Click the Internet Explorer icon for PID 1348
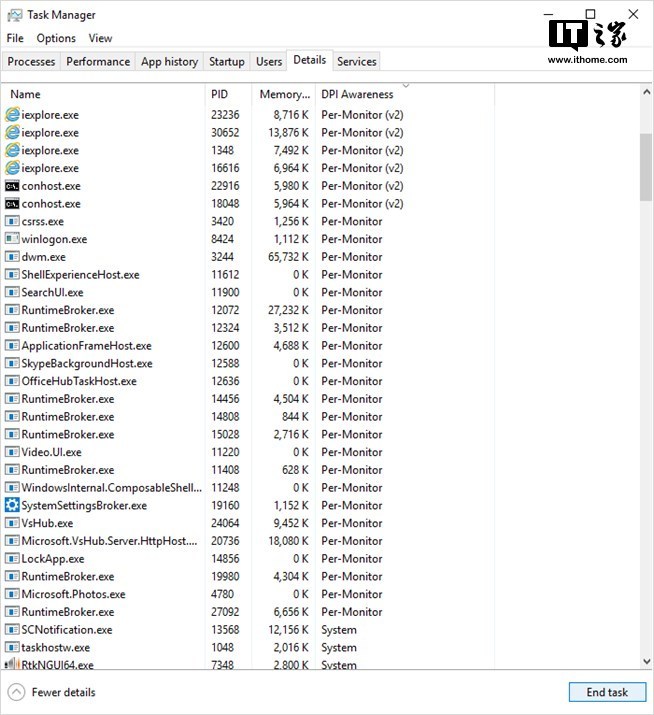 click(12, 150)
